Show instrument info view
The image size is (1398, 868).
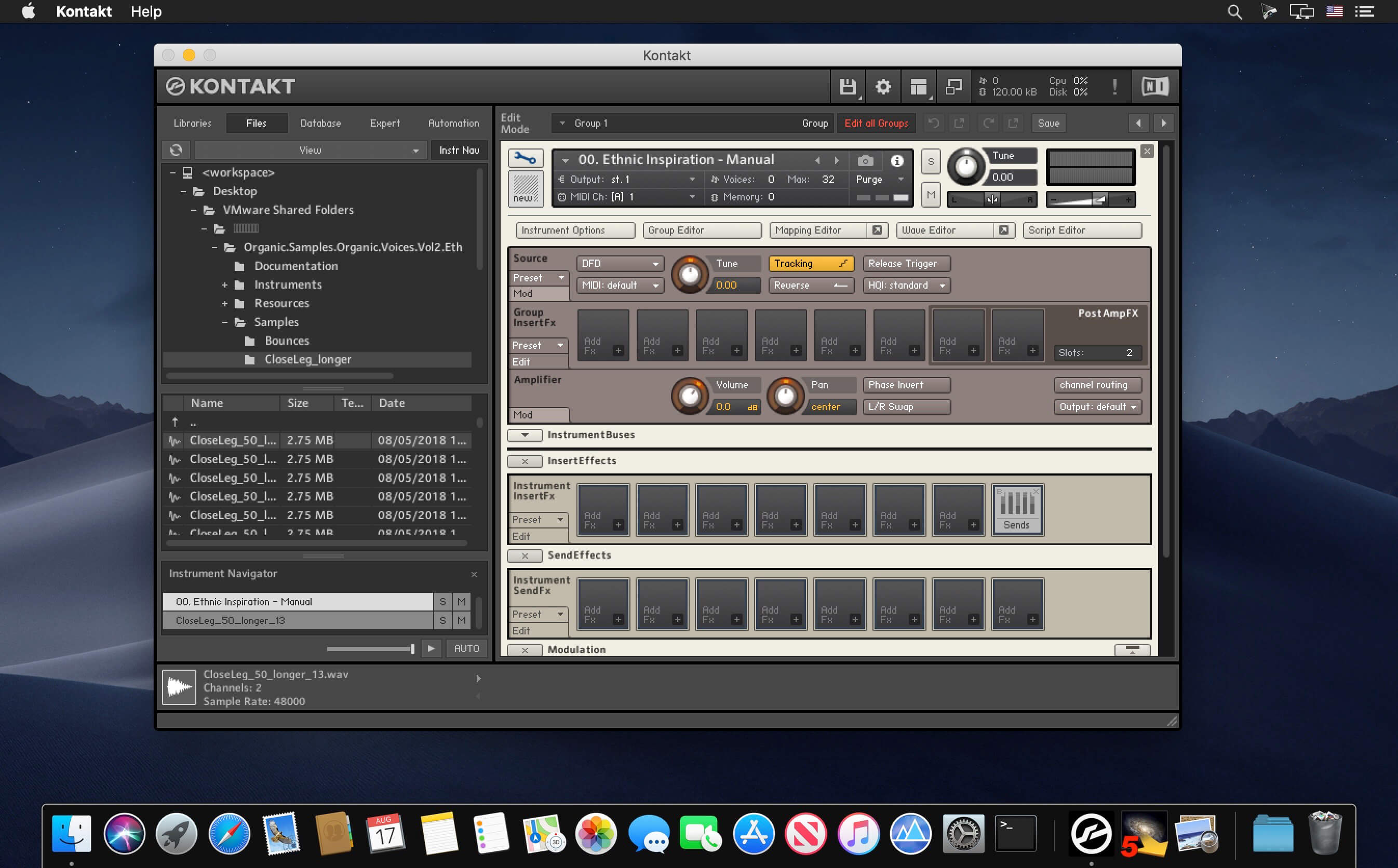(897, 161)
